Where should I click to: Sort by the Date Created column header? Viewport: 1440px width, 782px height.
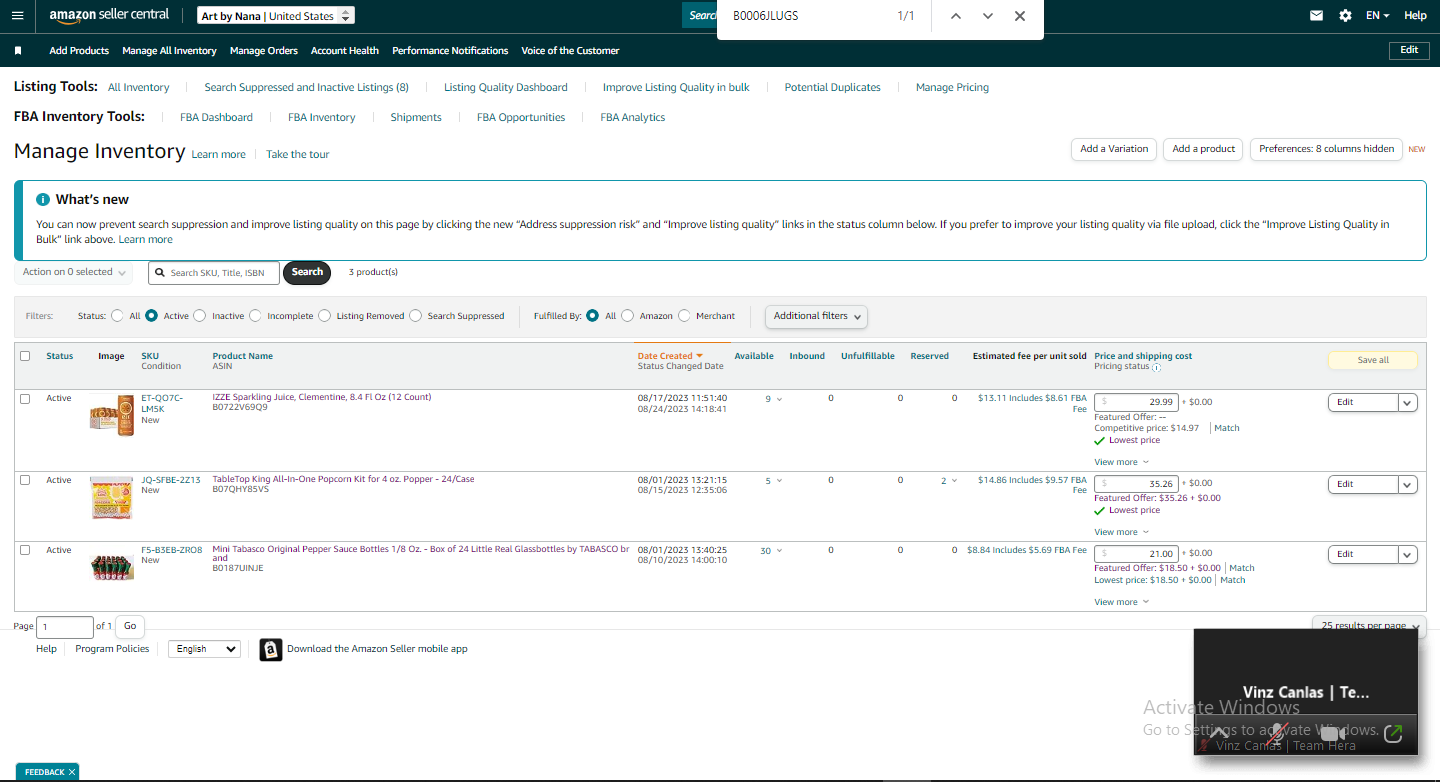coord(670,356)
